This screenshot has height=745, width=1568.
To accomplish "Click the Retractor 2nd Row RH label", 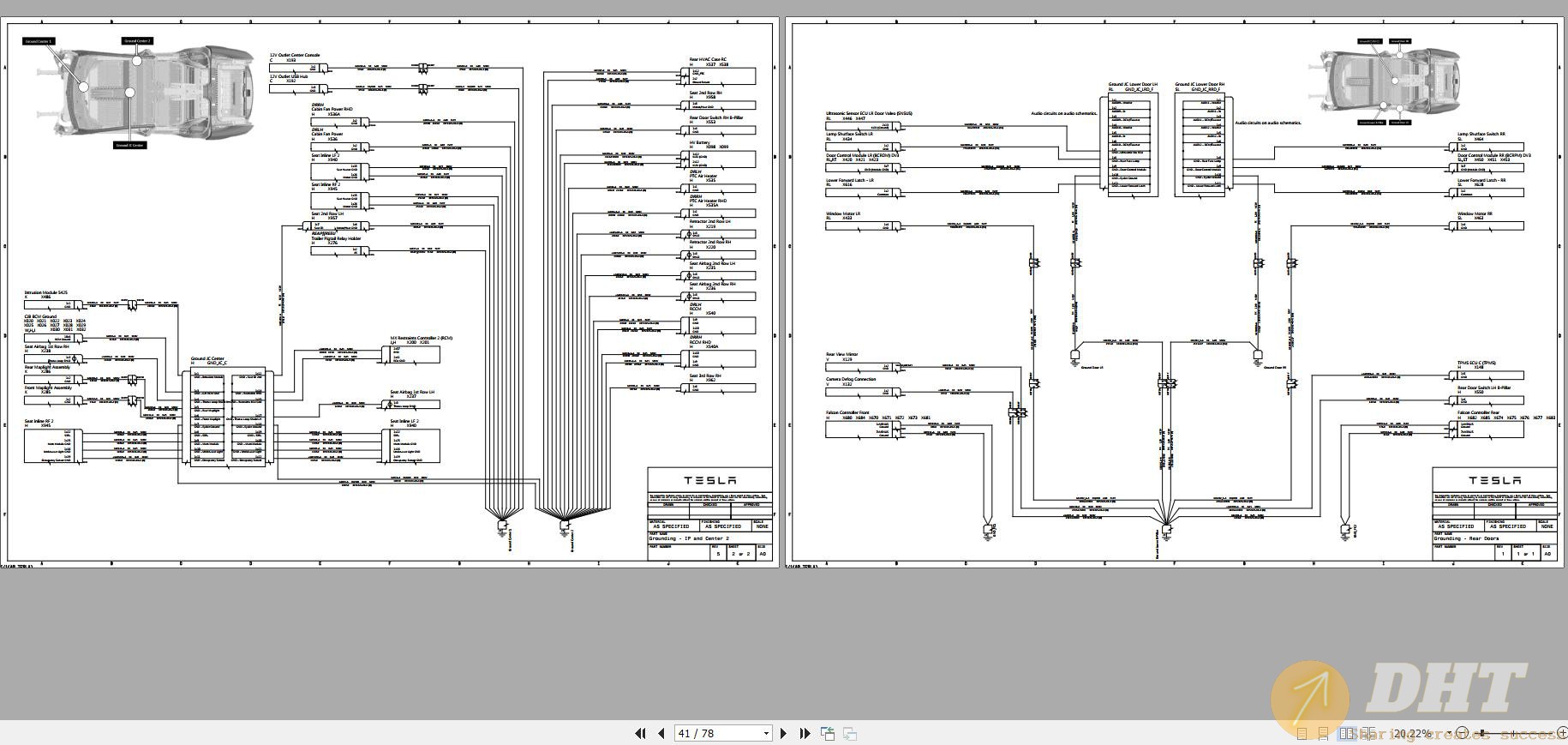I will pyautogui.click(x=710, y=242).
